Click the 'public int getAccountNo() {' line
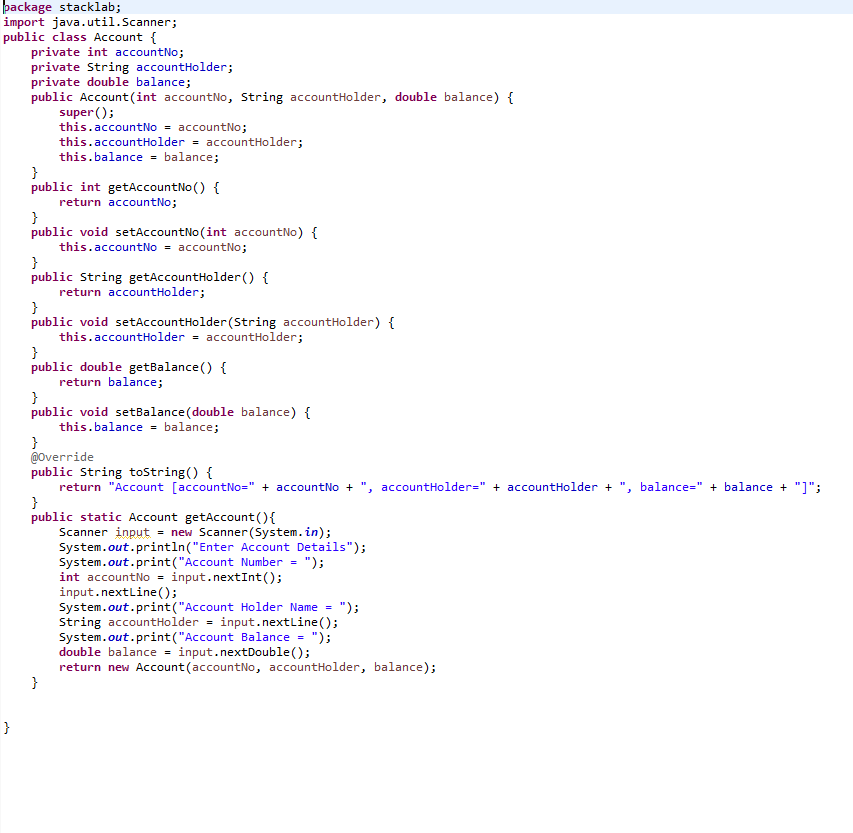The image size is (853, 833). [x=125, y=188]
